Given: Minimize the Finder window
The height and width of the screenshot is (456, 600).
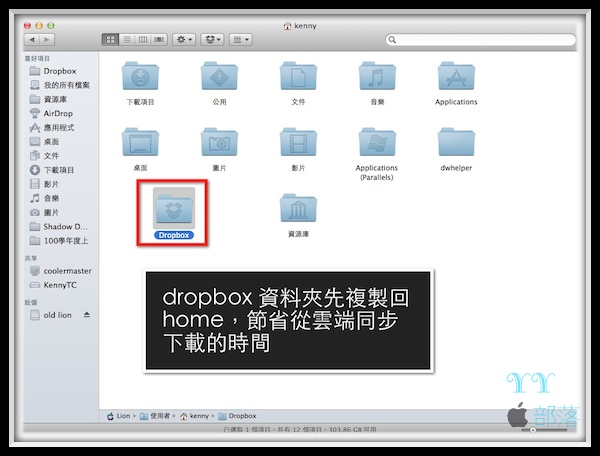Looking at the screenshot, I should [x=39, y=26].
